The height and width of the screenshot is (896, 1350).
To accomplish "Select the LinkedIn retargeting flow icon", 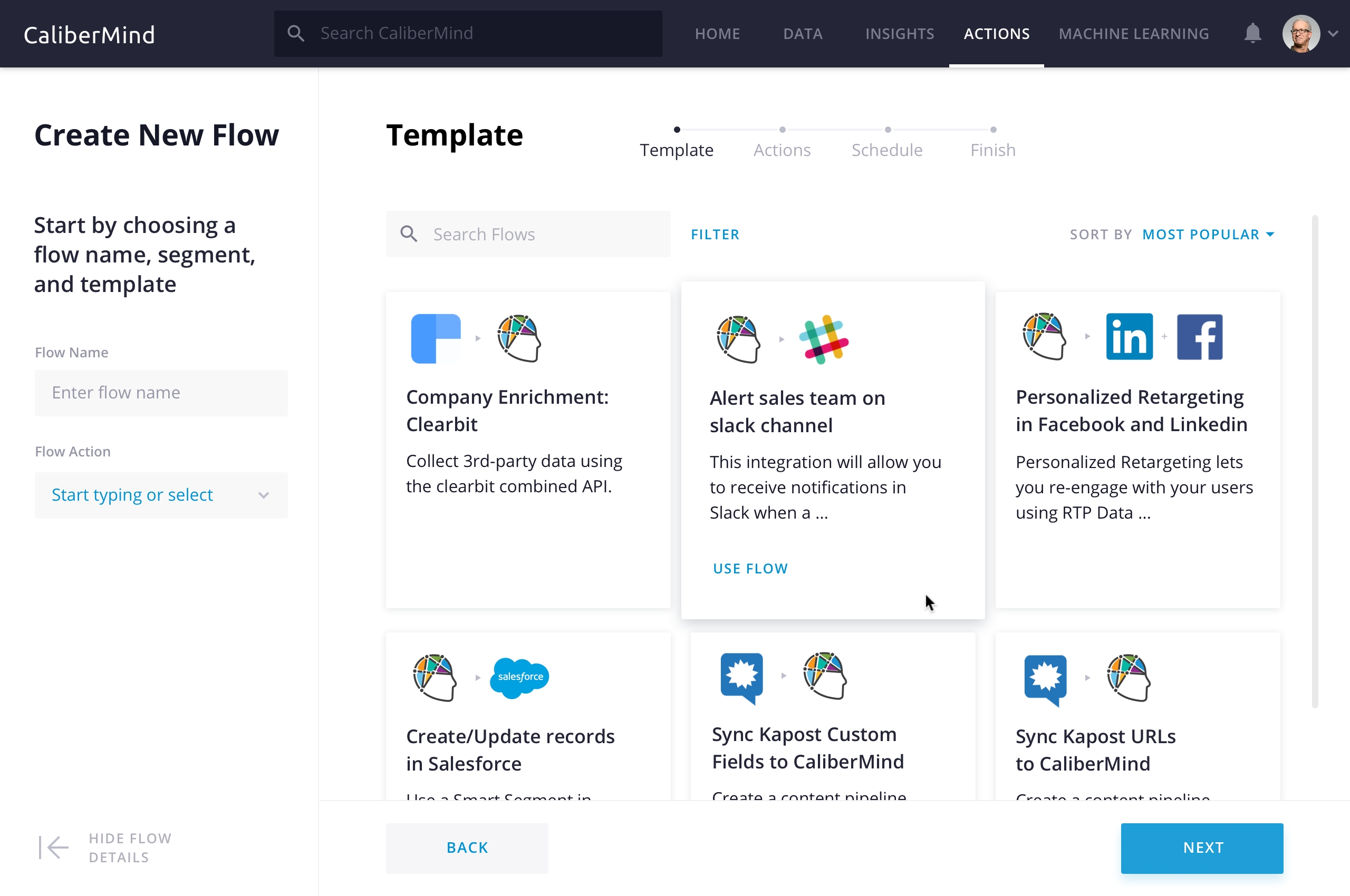I will pos(1128,337).
